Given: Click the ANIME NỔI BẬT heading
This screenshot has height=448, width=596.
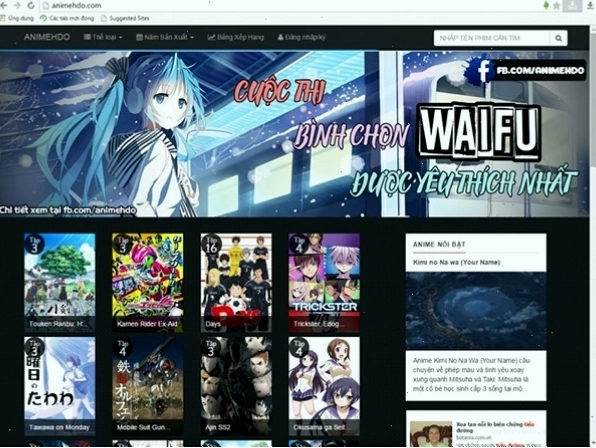Looking at the screenshot, I should [439, 244].
